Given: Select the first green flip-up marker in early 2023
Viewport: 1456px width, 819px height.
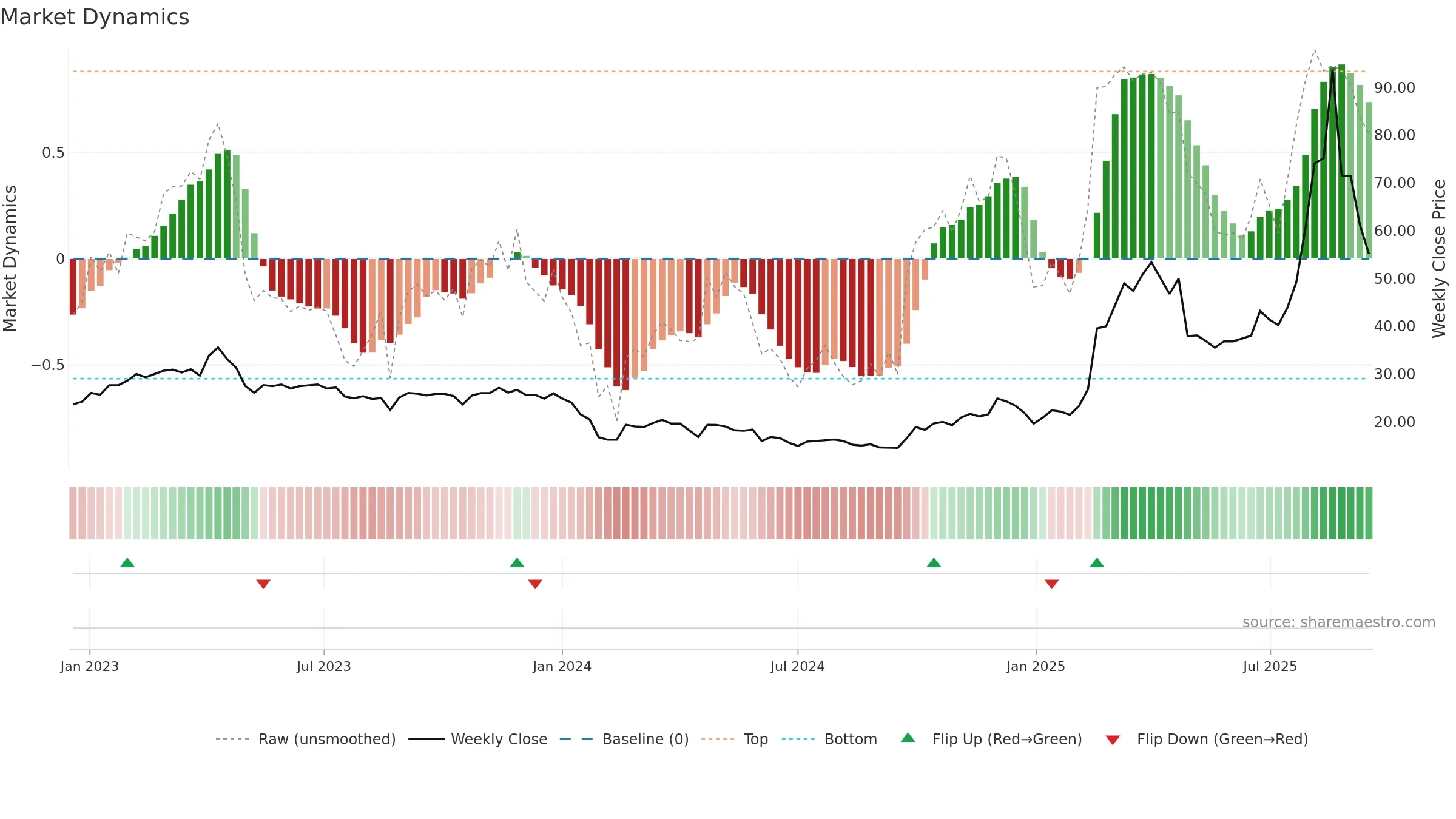Looking at the screenshot, I should tap(127, 563).
